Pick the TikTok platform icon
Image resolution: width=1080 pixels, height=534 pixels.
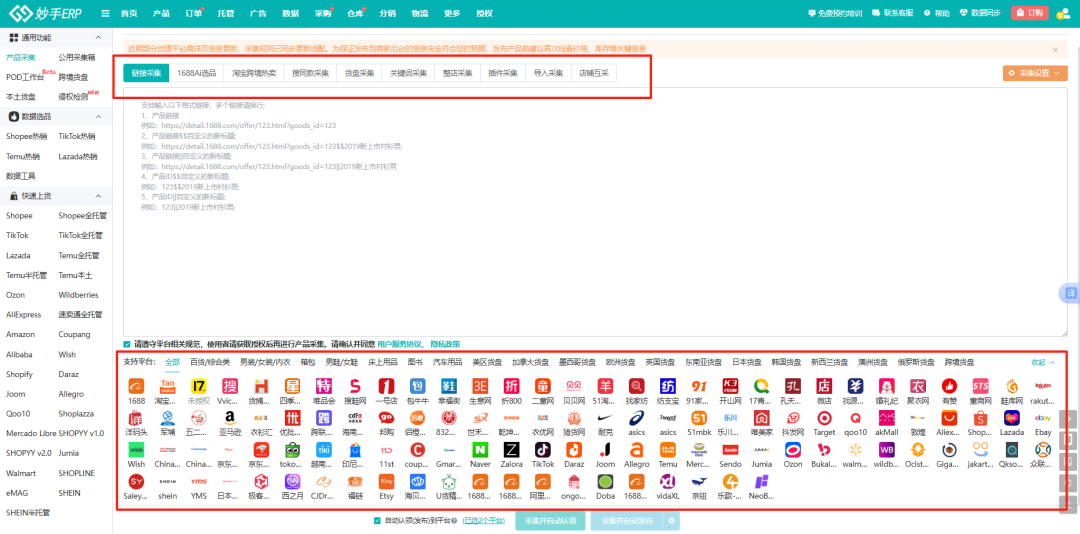(543, 450)
